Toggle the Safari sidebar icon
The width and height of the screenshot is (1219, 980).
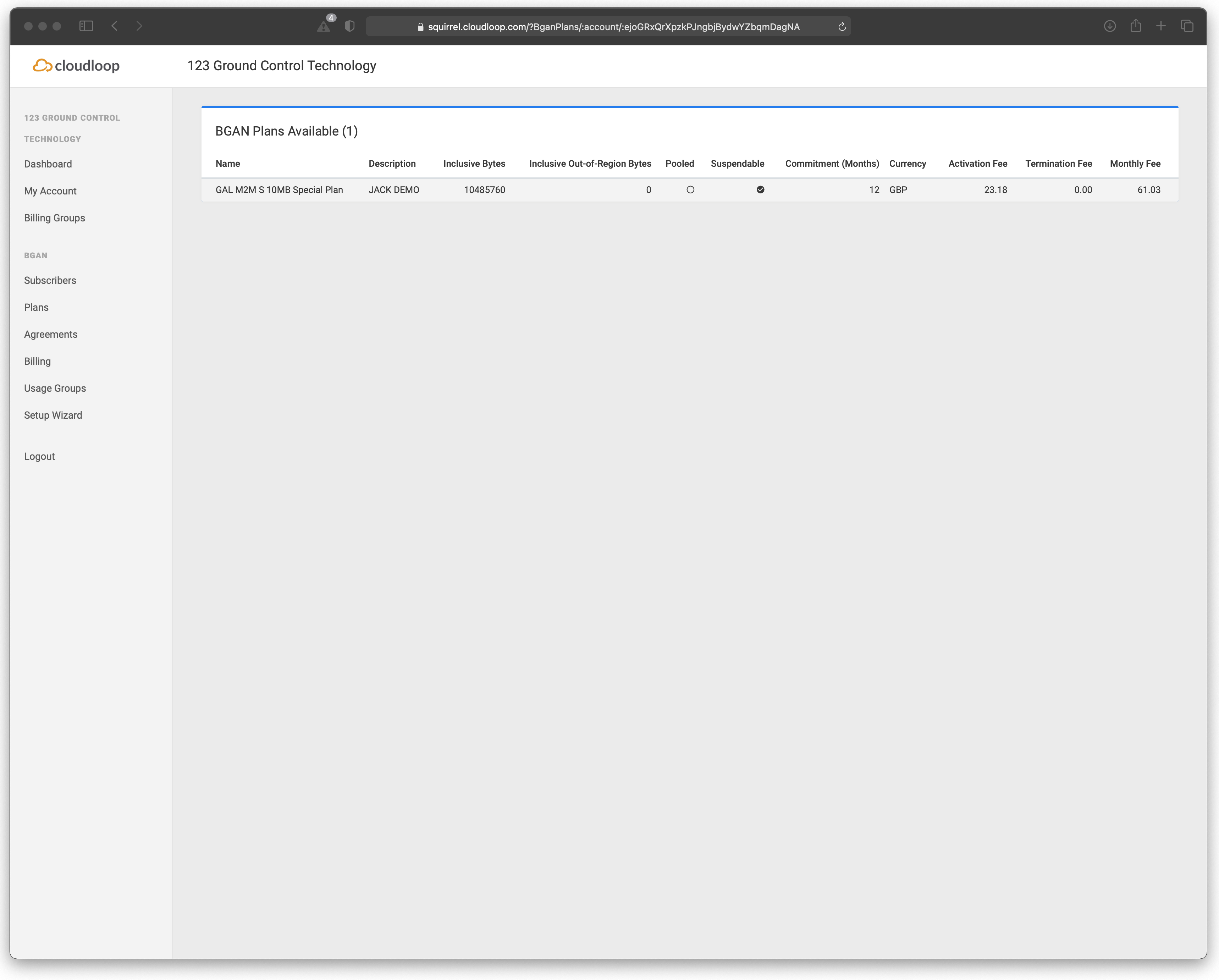coord(86,26)
